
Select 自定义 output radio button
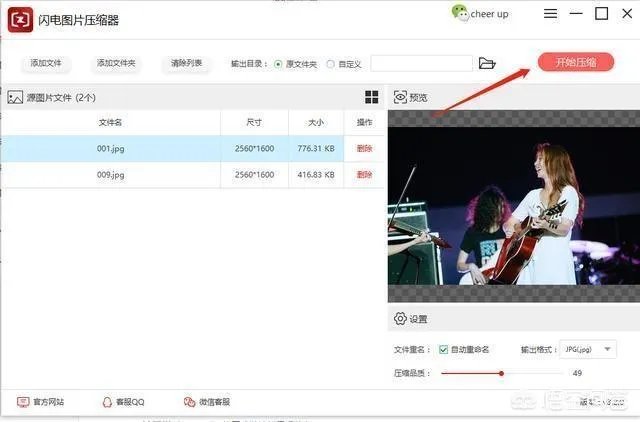coord(330,64)
